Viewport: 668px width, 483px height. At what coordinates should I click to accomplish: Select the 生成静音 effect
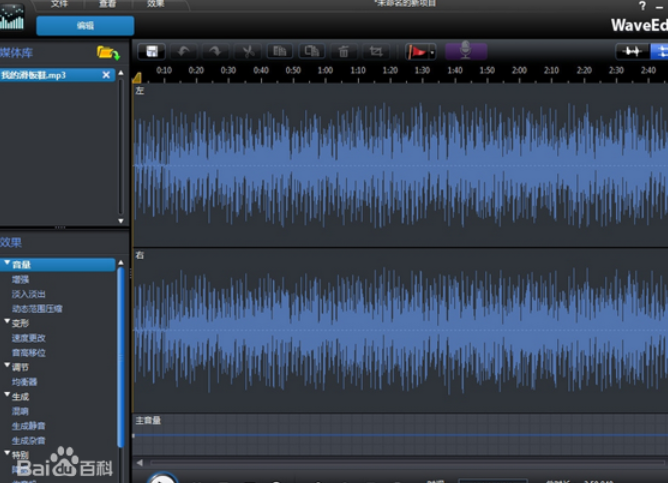[x=29, y=426]
